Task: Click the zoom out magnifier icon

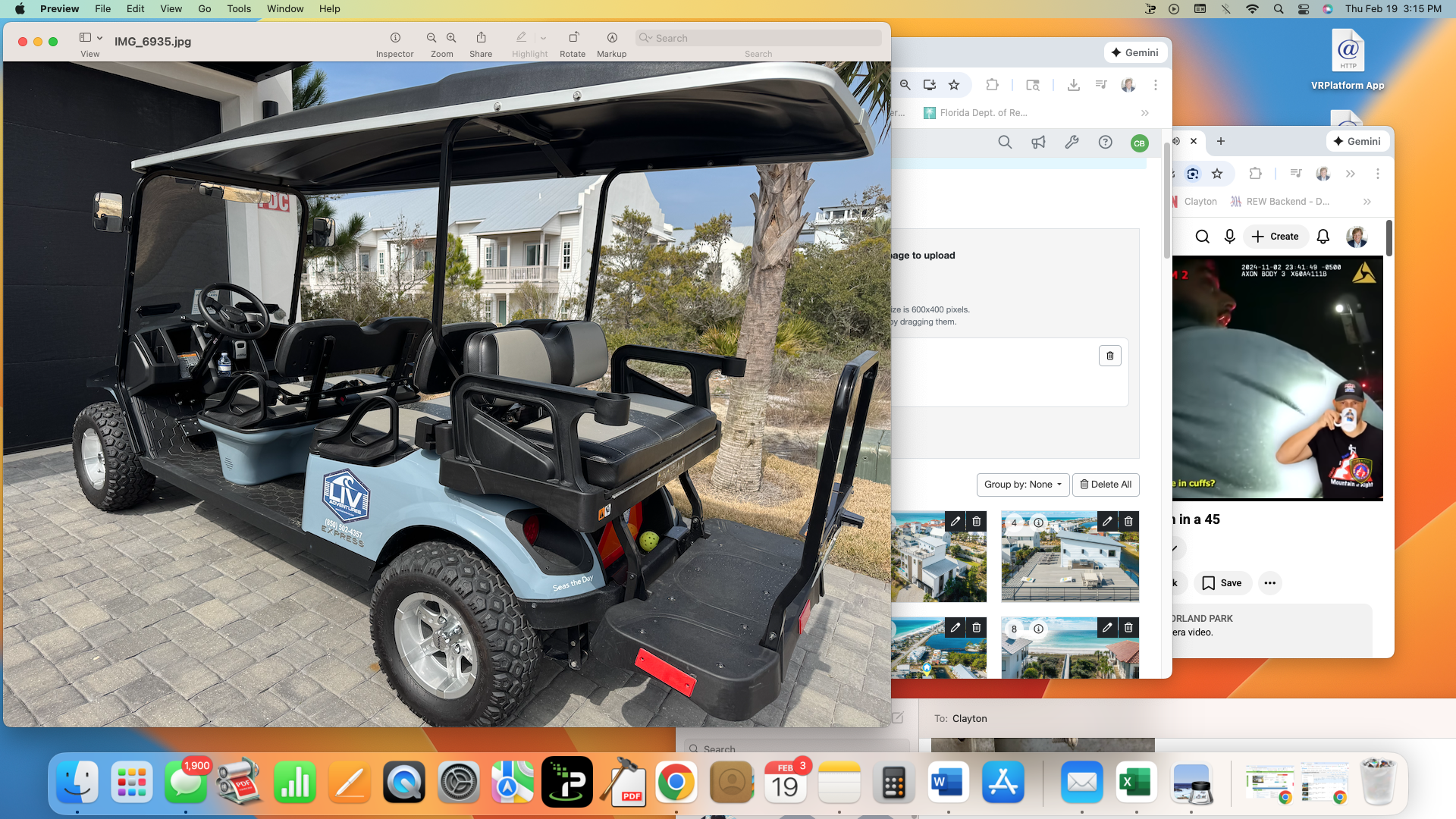Action: [431, 38]
